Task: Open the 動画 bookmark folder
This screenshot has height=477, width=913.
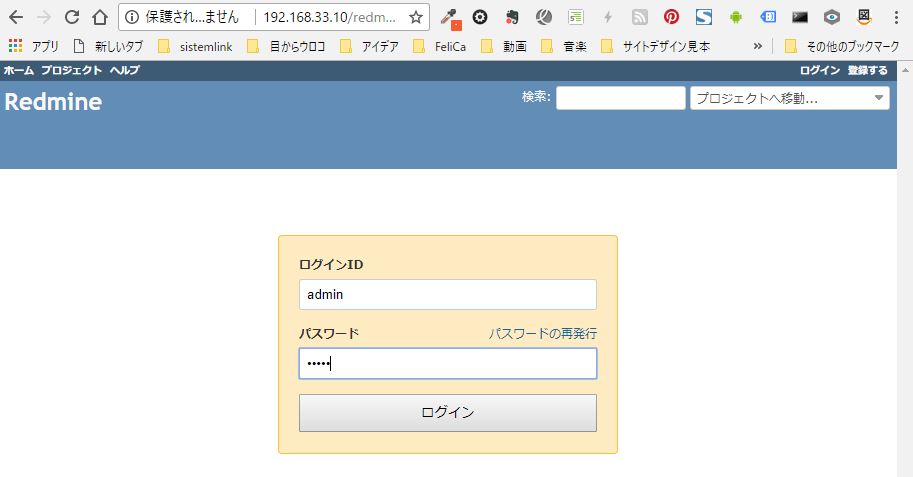Action: click(504, 47)
